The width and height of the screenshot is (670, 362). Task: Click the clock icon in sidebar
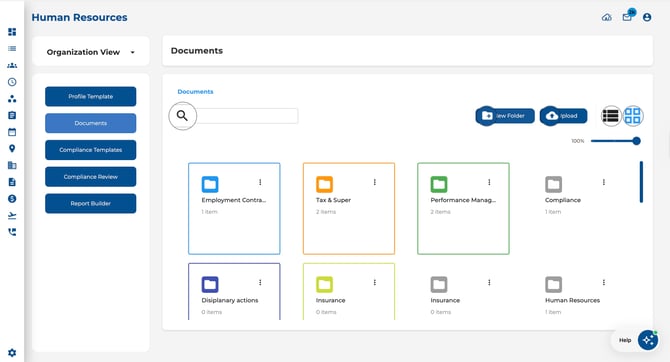point(12,82)
